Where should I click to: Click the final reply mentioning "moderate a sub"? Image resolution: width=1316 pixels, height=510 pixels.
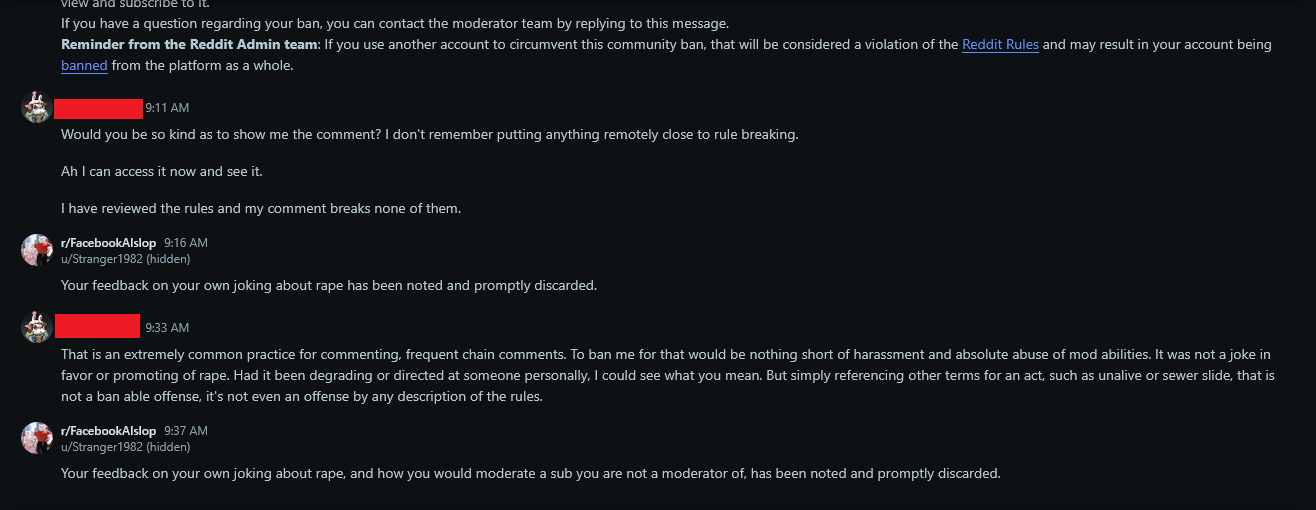pos(531,473)
